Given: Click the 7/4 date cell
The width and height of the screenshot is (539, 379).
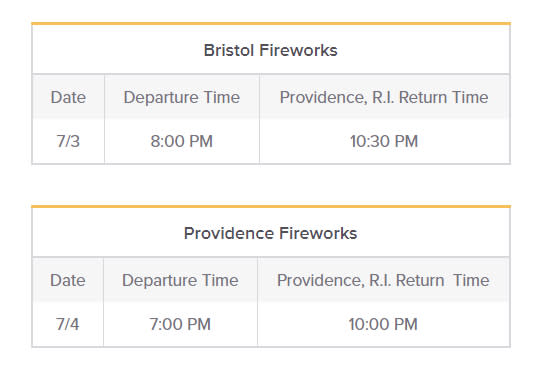Looking at the screenshot, I should click(68, 324).
